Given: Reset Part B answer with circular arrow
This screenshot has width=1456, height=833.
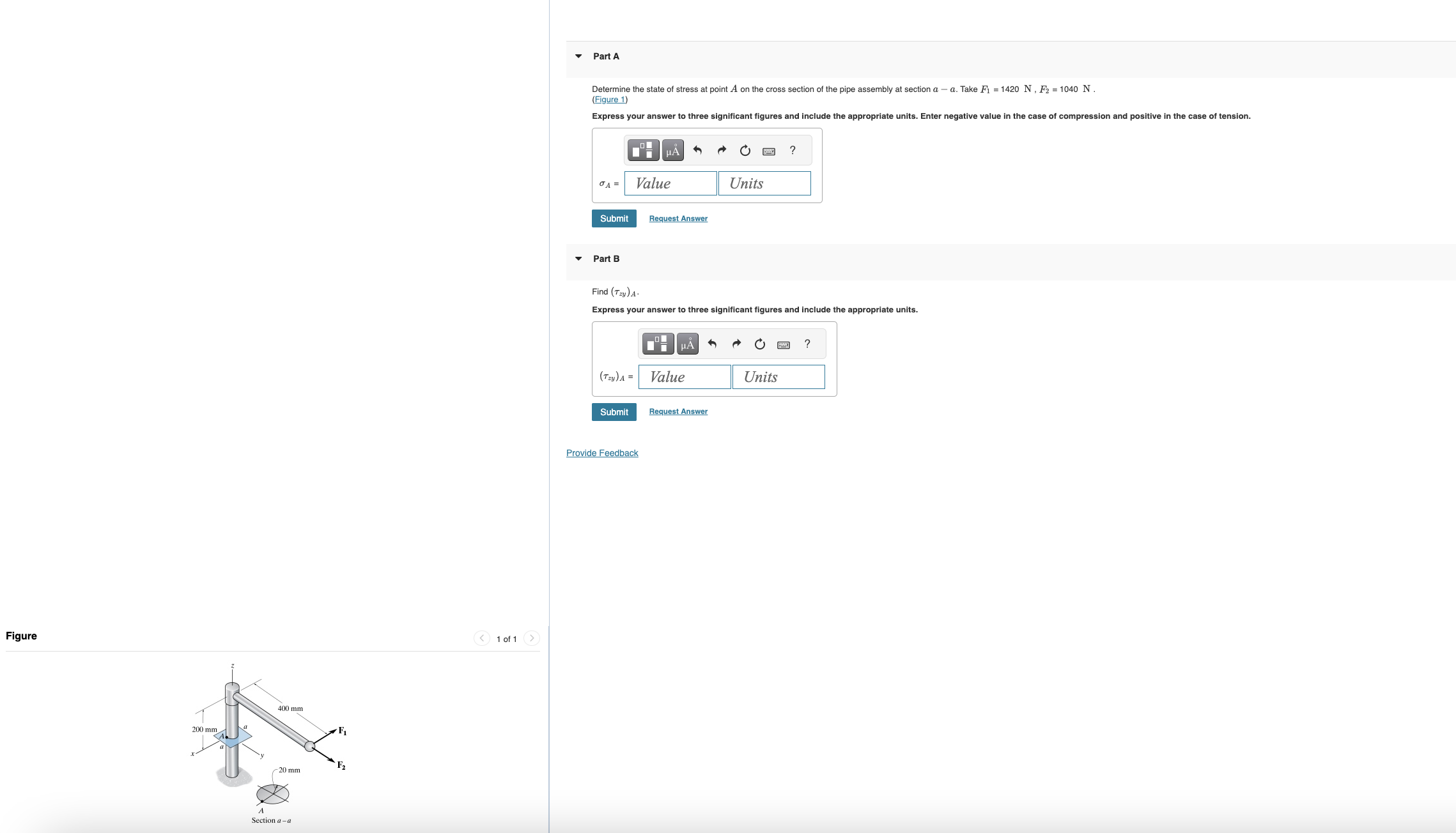Looking at the screenshot, I should pos(760,344).
